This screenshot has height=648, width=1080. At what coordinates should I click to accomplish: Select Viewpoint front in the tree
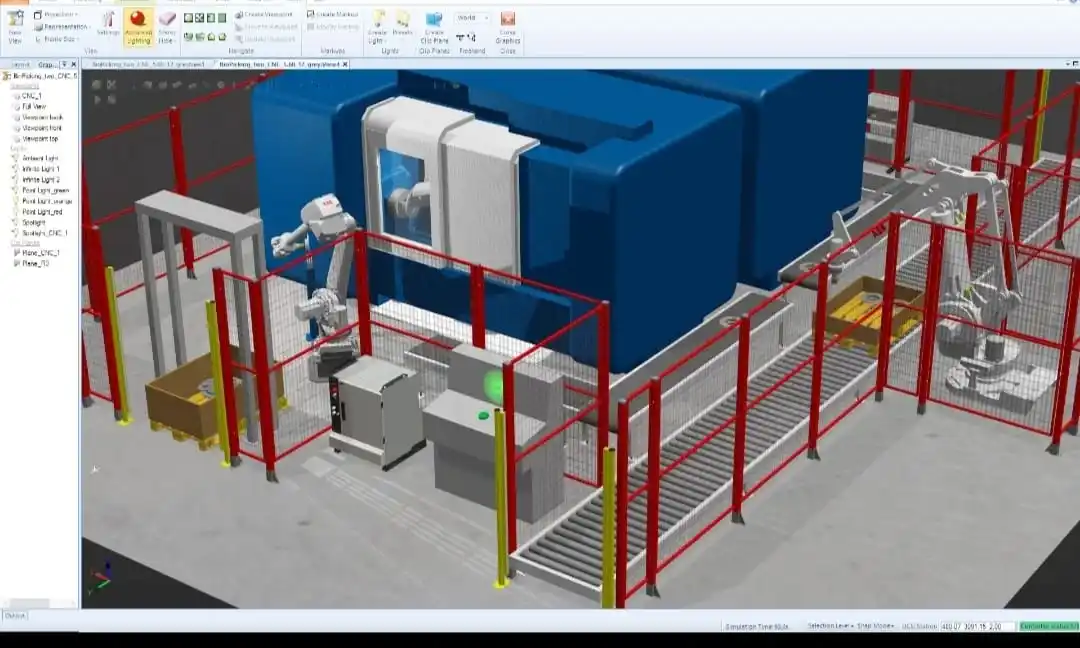[x=42, y=128]
